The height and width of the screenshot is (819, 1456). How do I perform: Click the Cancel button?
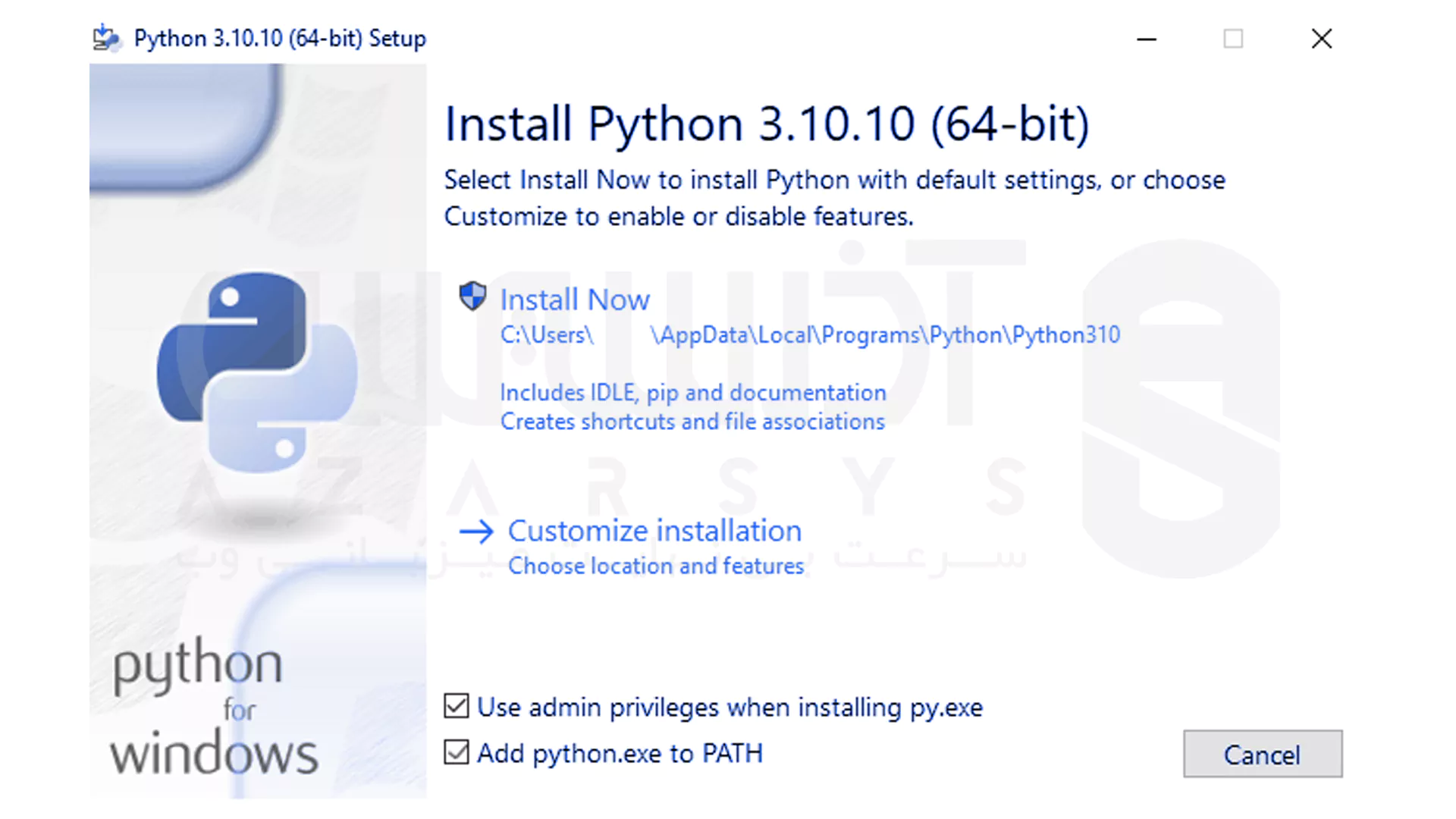click(x=1262, y=754)
